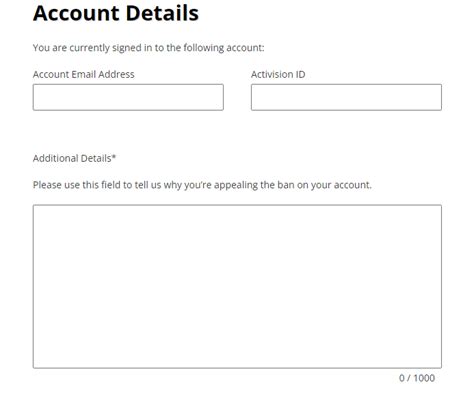Click the currently signed in notice text
Image resolution: width=474 pixels, height=393 pixels.
pos(148,48)
